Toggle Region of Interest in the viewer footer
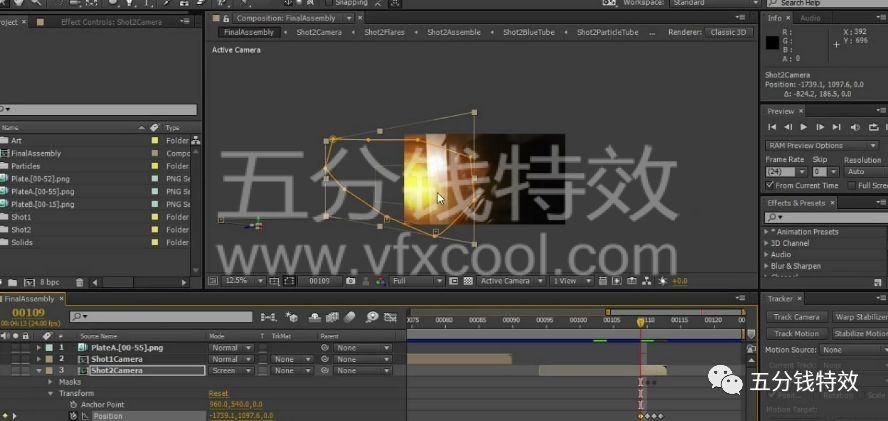The width and height of the screenshot is (888, 421). tap(454, 281)
